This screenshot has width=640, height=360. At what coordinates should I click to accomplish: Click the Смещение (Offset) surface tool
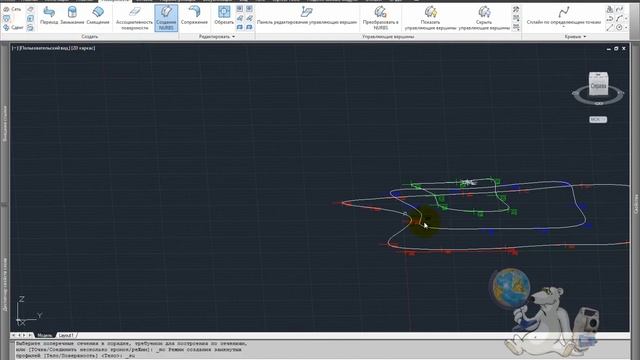(98, 16)
